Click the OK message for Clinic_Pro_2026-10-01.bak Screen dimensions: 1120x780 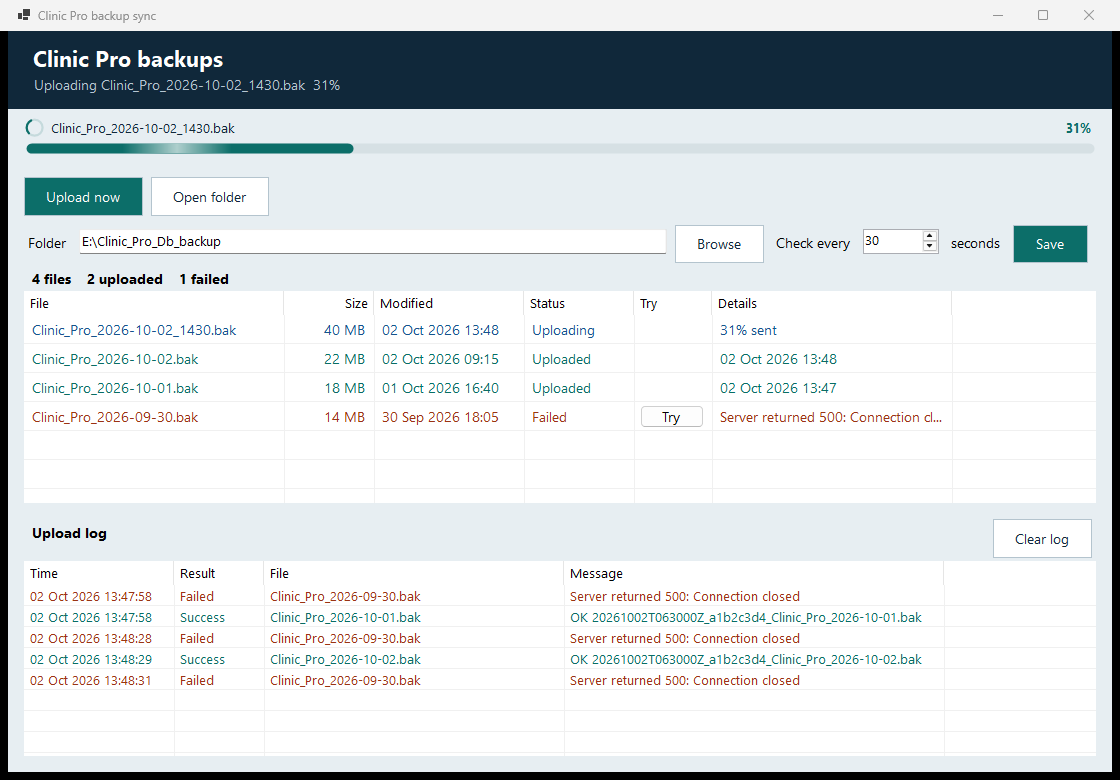pos(746,617)
